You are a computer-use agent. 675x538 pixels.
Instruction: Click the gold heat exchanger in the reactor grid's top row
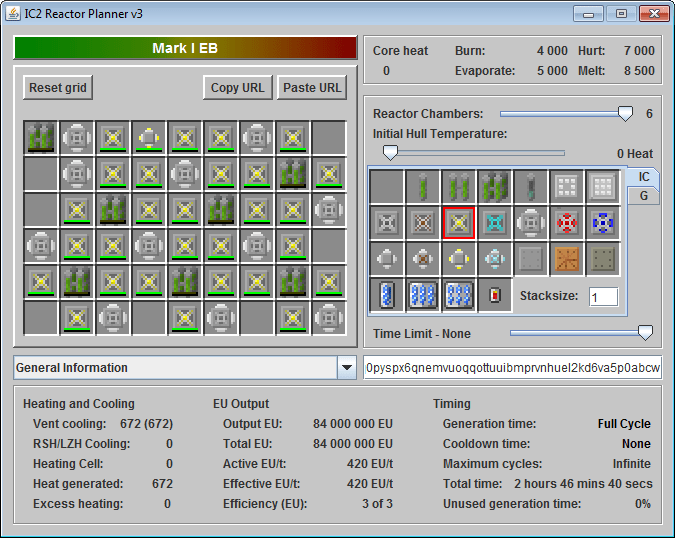(148, 138)
